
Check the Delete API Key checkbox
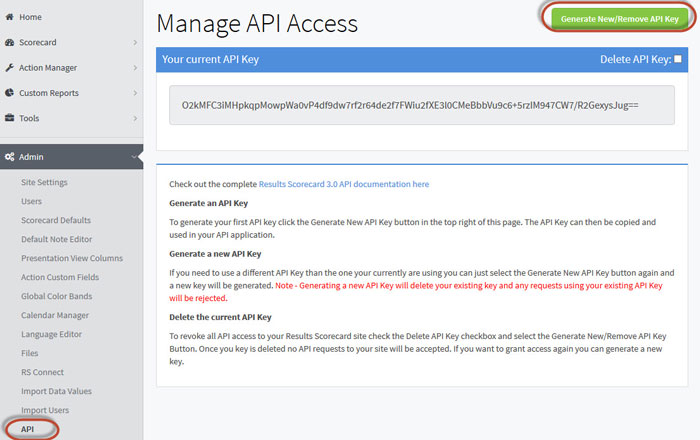(x=678, y=60)
